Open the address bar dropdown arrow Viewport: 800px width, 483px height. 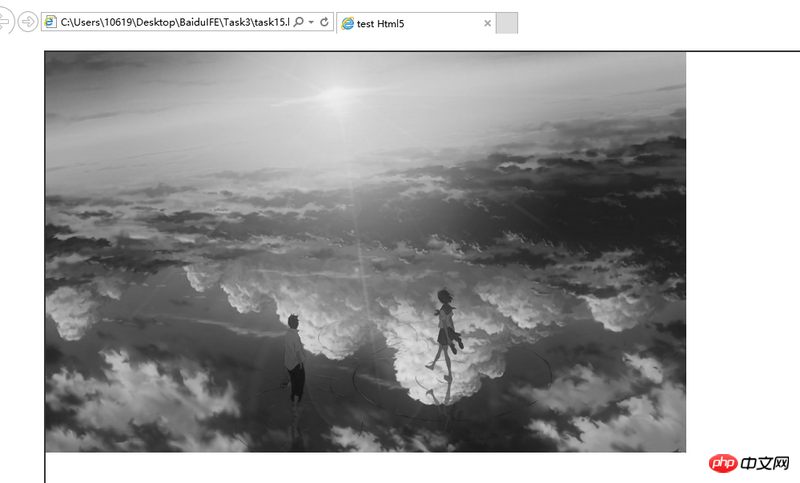[x=311, y=22]
